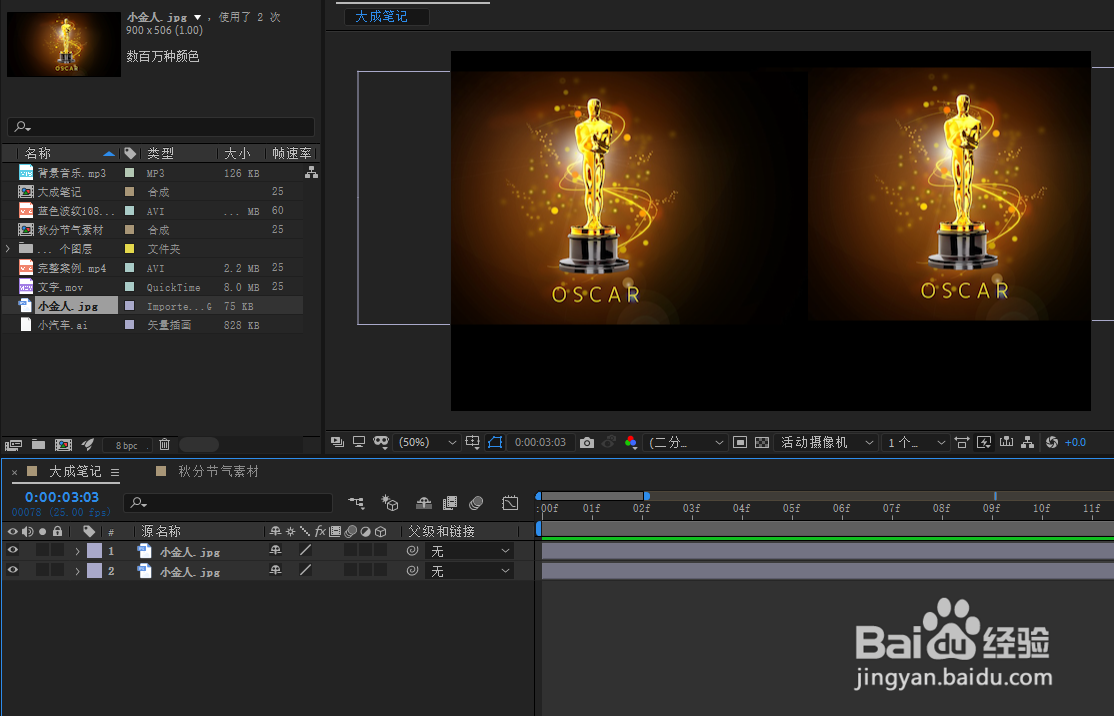This screenshot has width=1114, height=716.
Task: Click label color swatch of 小金人.jpg in project list
Action: [x=129, y=305]
